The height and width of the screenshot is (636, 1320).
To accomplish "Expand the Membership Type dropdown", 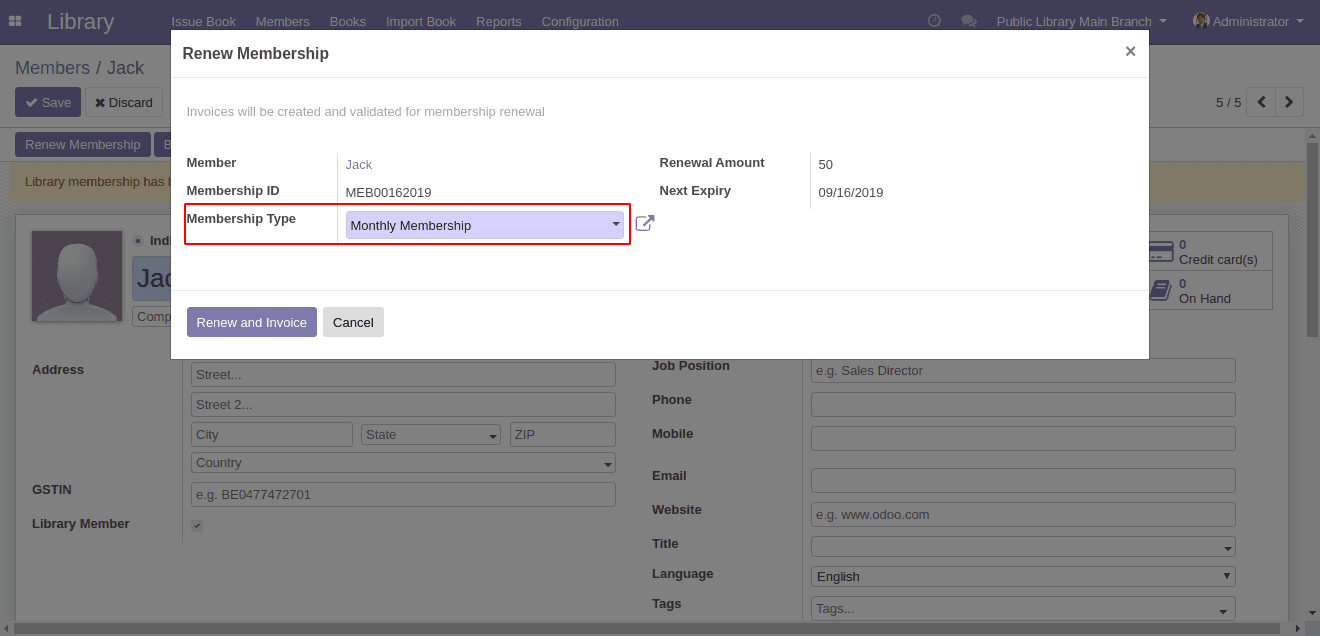I will (485, 225).
